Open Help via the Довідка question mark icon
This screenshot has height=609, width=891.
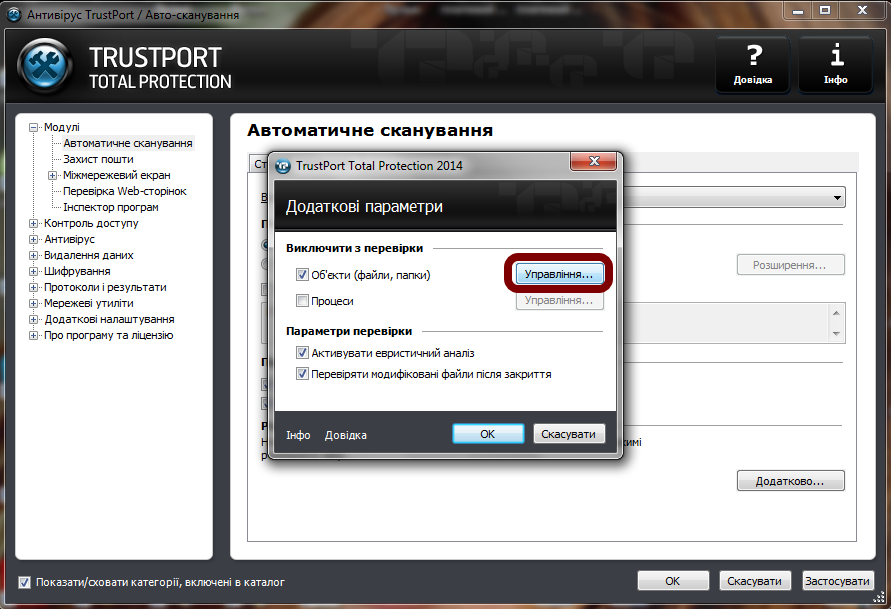point(752,64)
